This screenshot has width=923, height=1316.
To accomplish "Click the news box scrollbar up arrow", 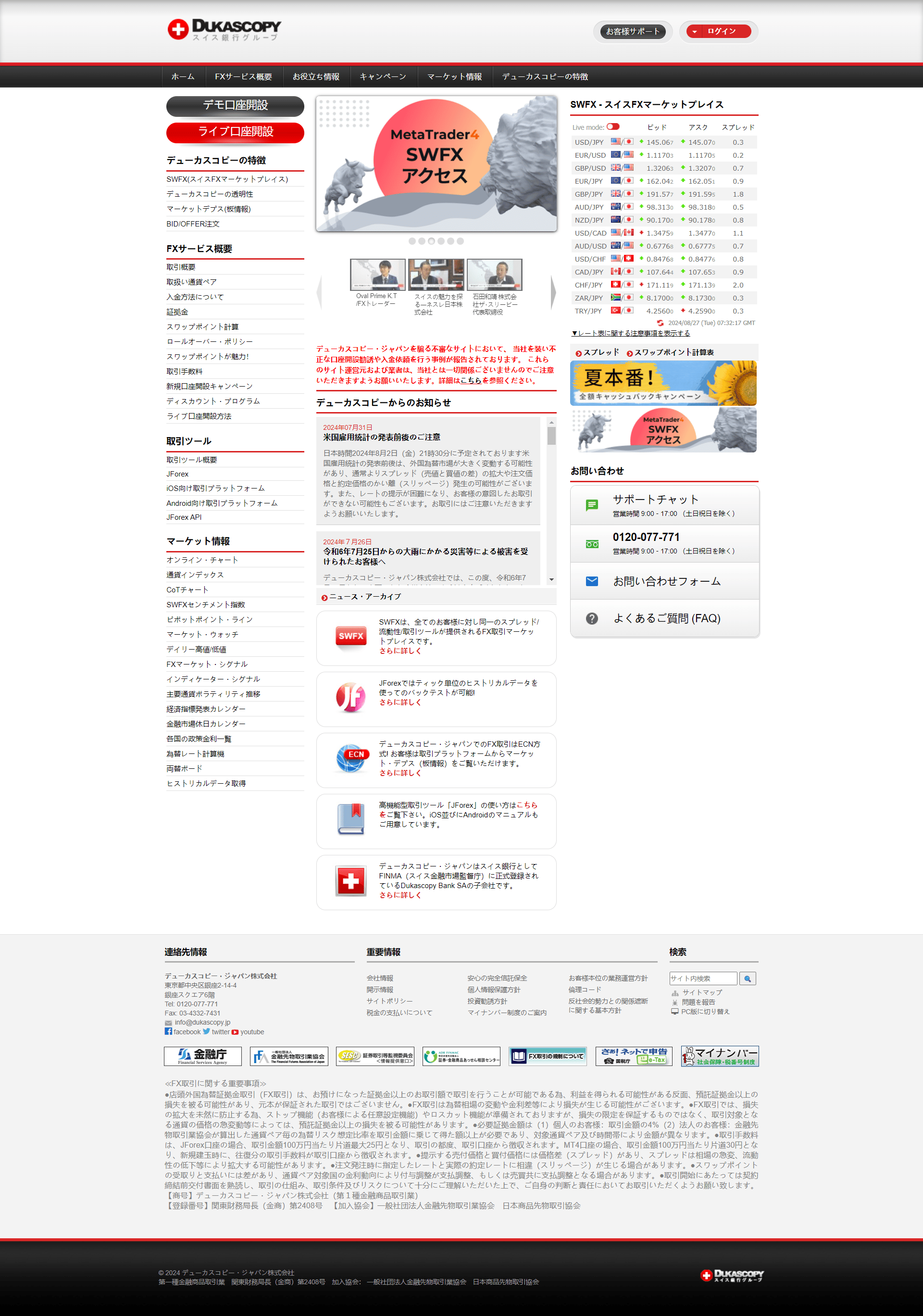I will 552,423.
